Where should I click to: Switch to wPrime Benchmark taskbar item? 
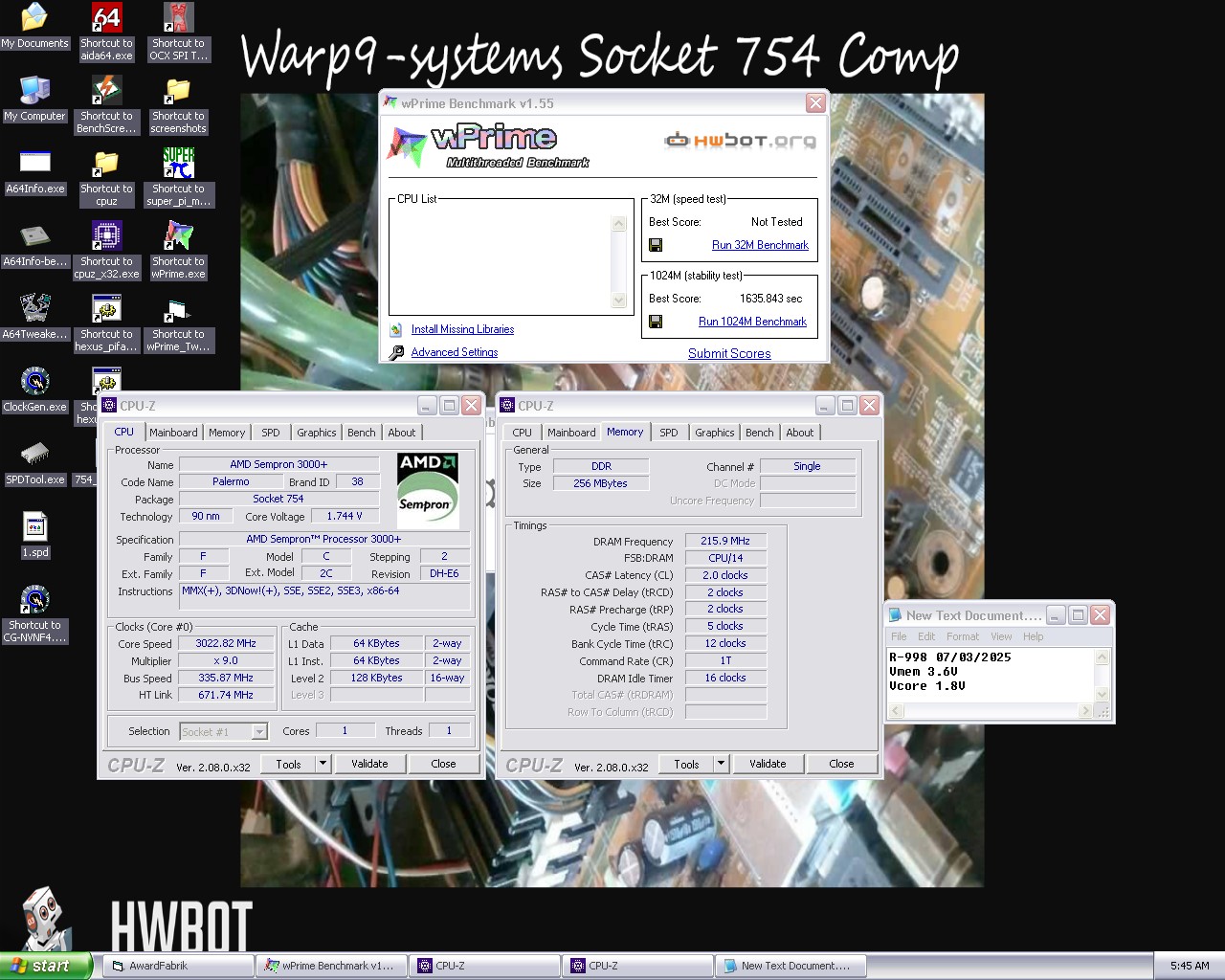[331, 966]
